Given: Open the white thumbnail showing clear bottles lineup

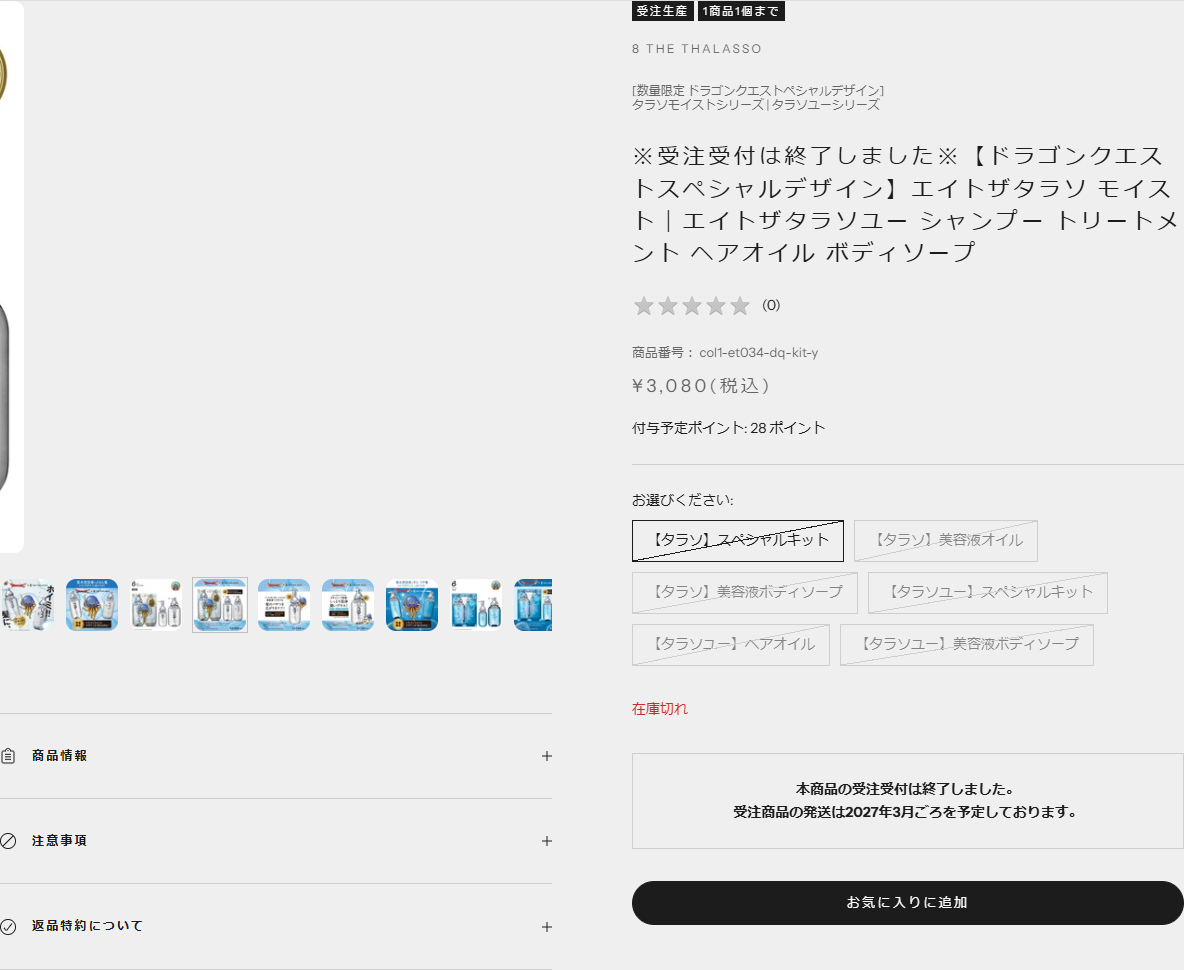Looking at the screenshot, I should 156,605.
